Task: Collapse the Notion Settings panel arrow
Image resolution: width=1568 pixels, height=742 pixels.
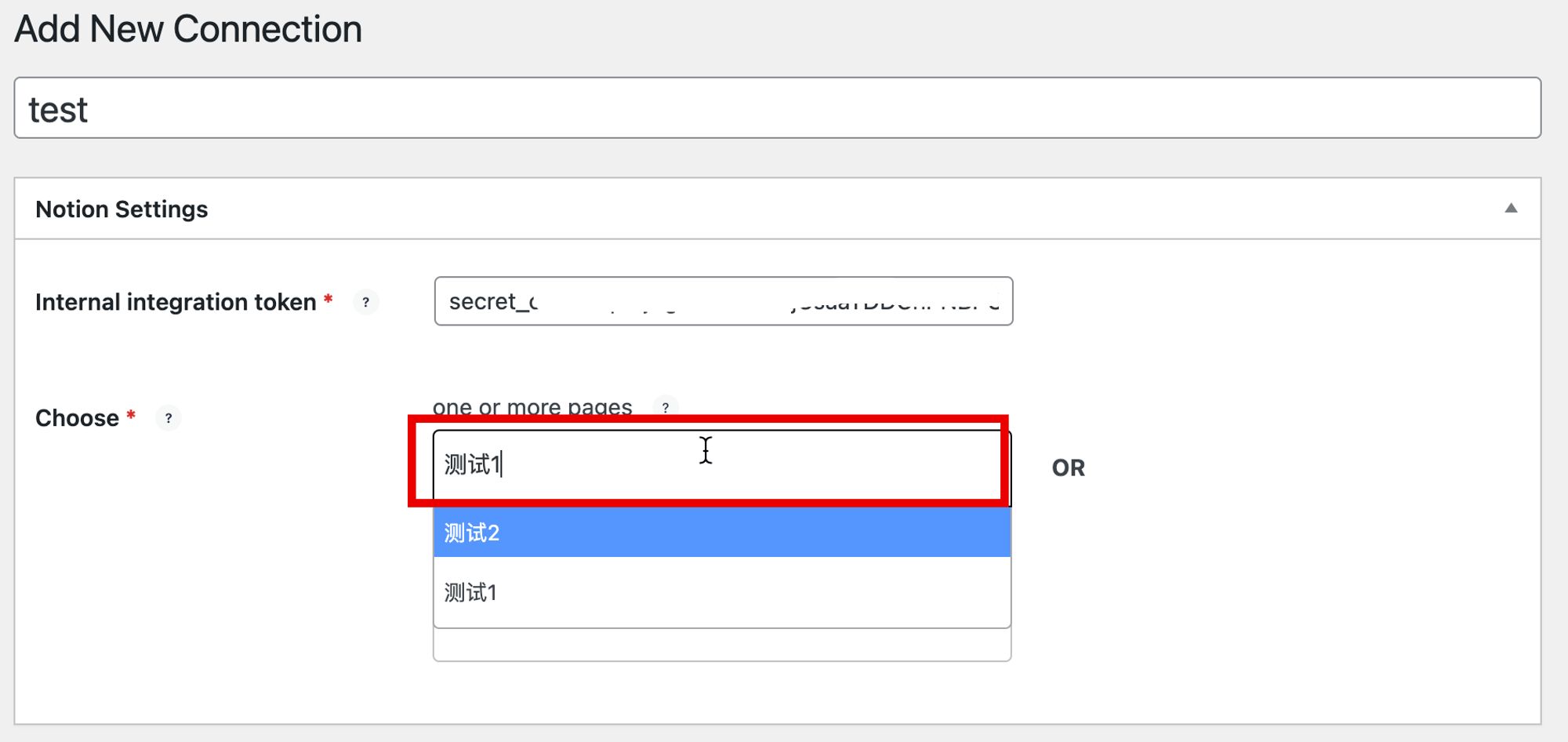Action: pyautogui.click(x=1511, y=209)
